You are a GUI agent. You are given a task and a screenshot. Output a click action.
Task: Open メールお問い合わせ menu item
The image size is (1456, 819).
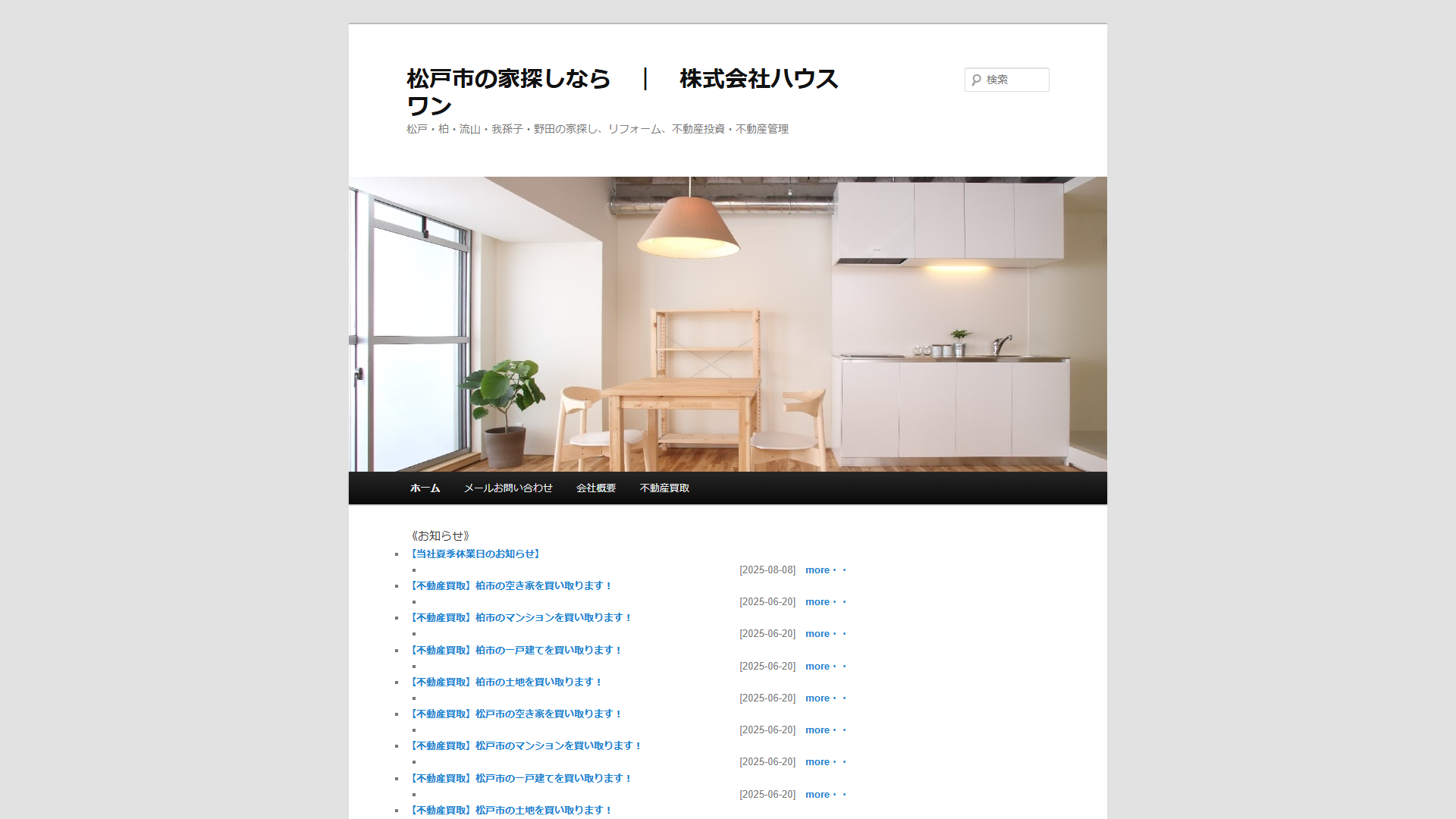(508, 488)
